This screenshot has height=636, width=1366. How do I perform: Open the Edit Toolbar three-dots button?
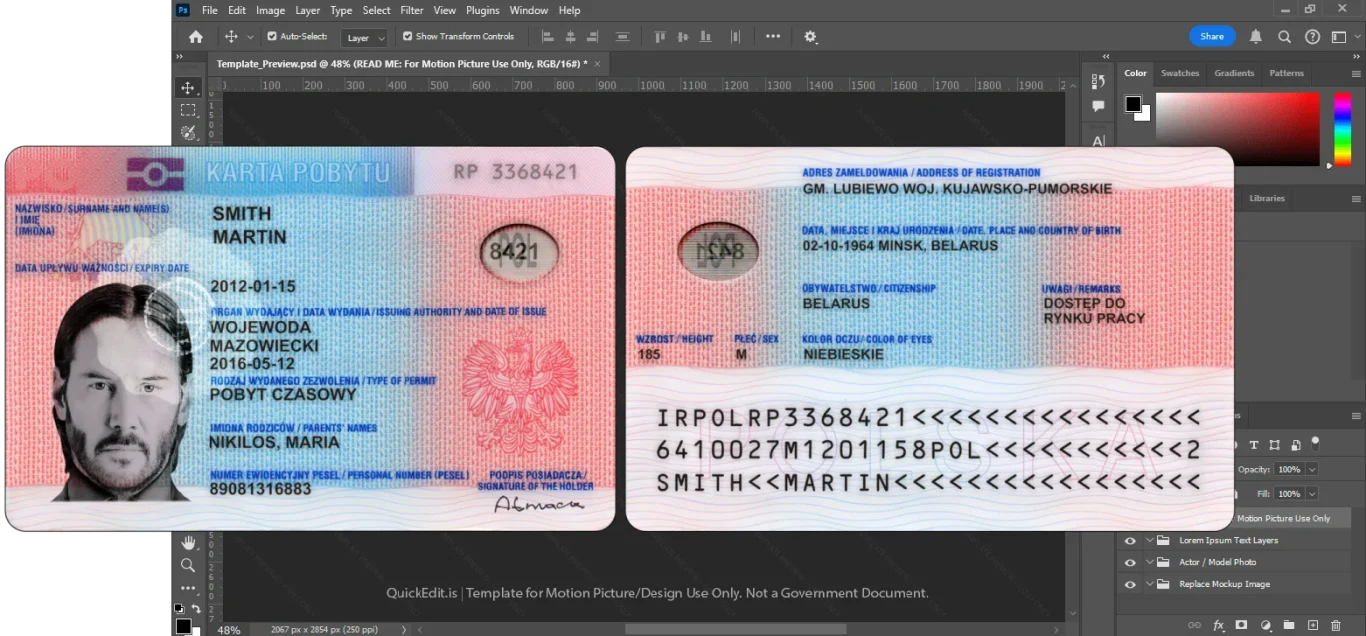click(x=188, y=587)
